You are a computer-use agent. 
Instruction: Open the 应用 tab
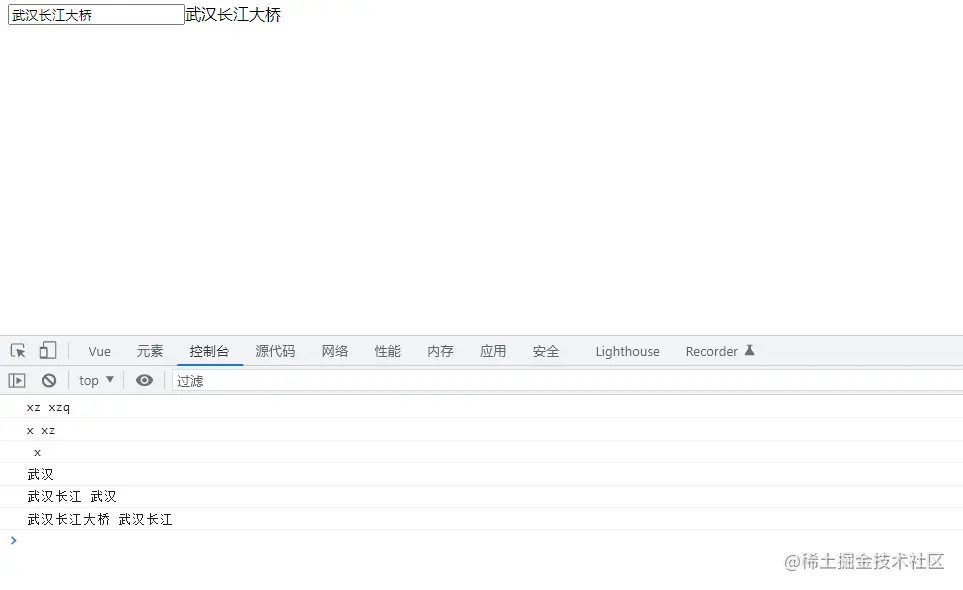click(493, 351)
